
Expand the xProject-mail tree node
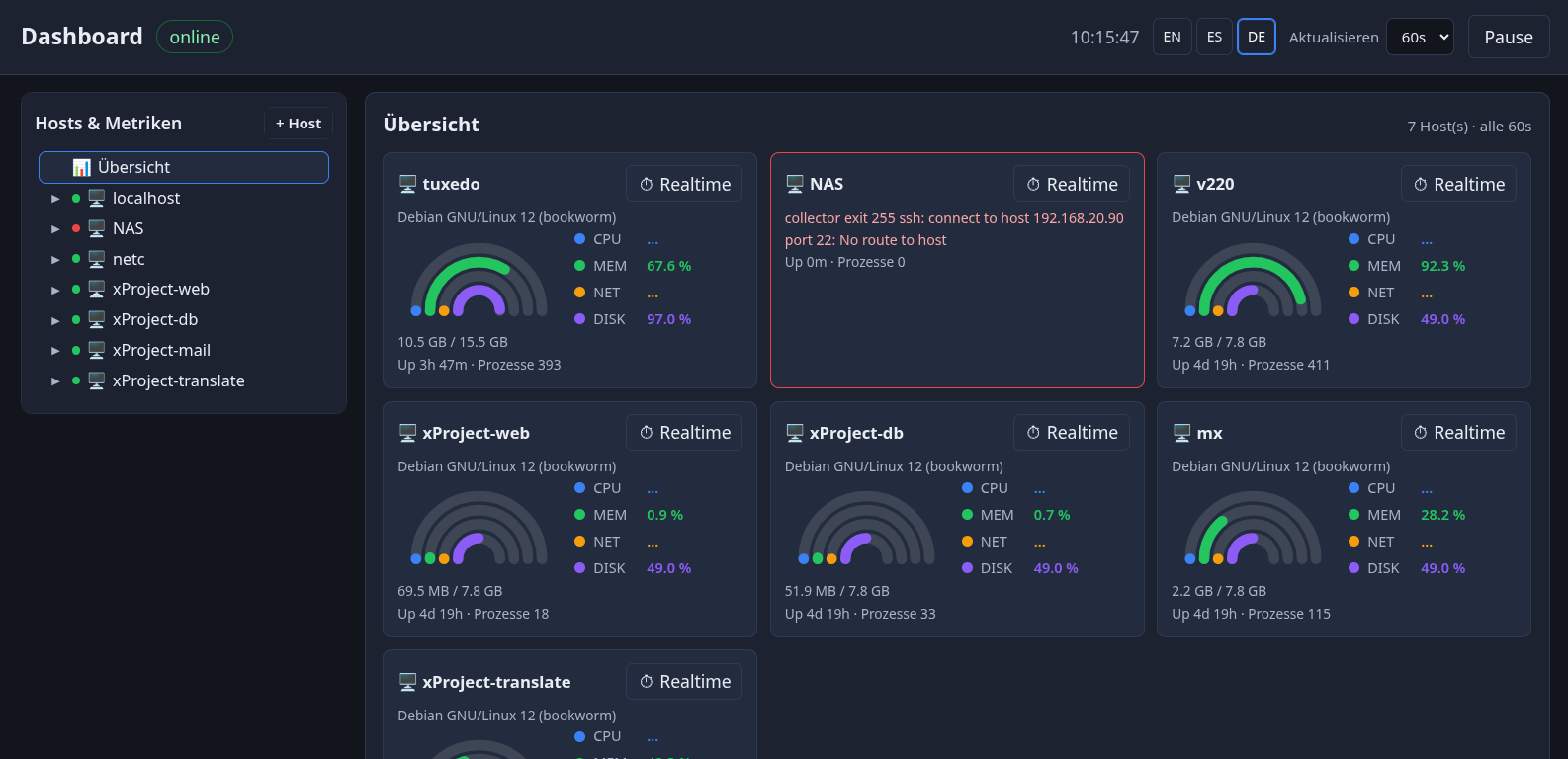(55, 351)
